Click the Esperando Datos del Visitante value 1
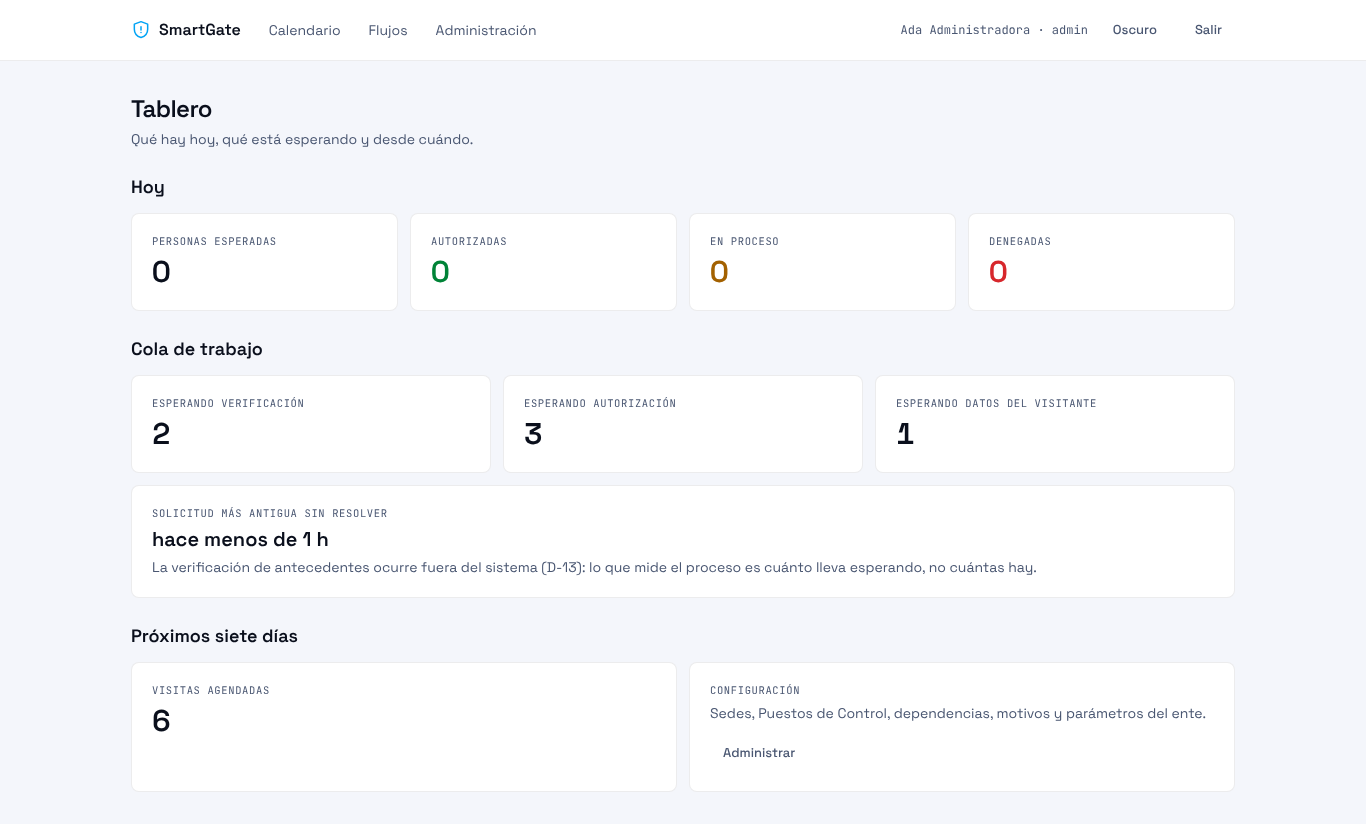The height and width of the screenshot is (824, 1366). pyautogui.click(x=905, y=434)
